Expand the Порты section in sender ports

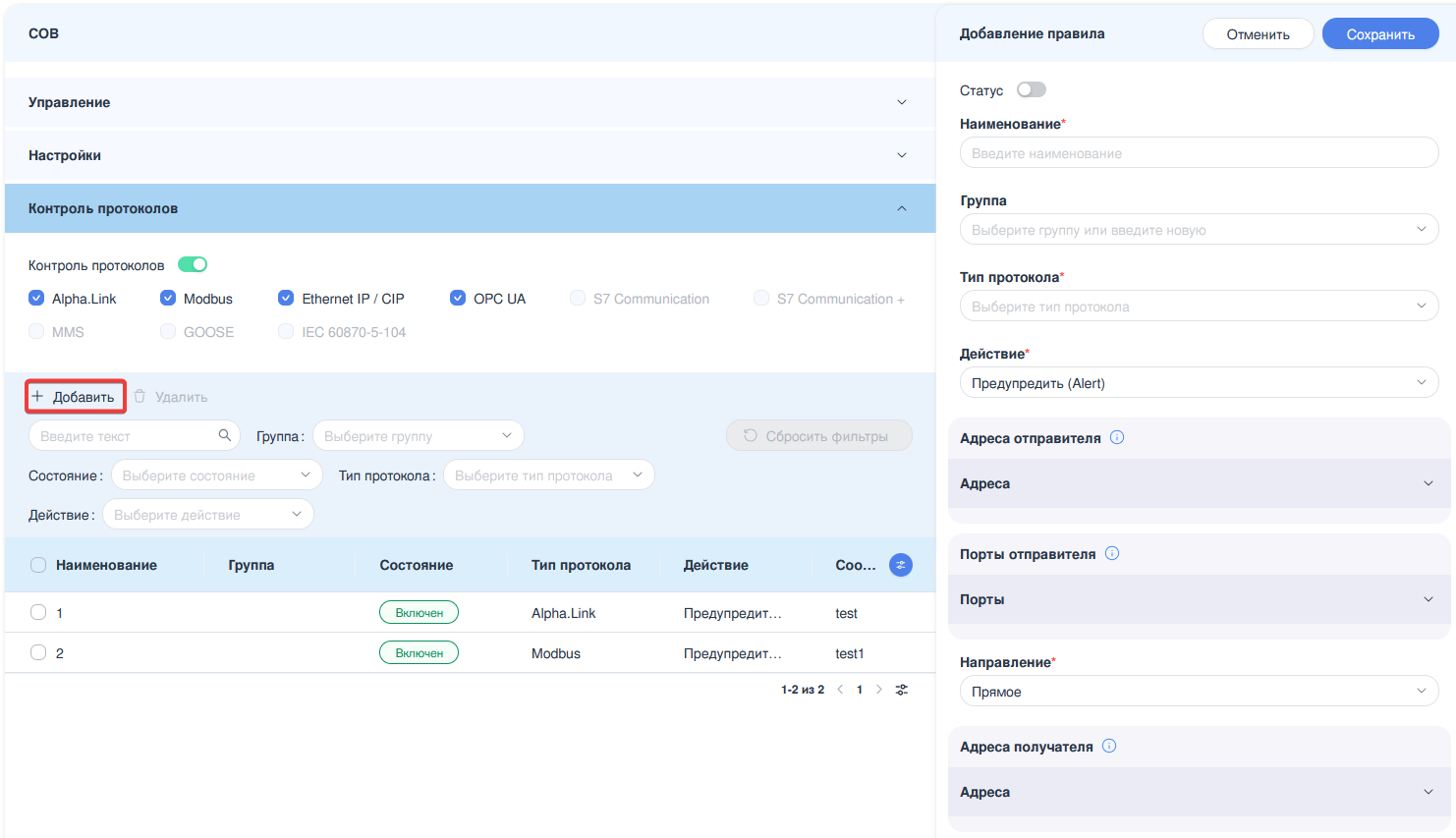(1199, 599)
